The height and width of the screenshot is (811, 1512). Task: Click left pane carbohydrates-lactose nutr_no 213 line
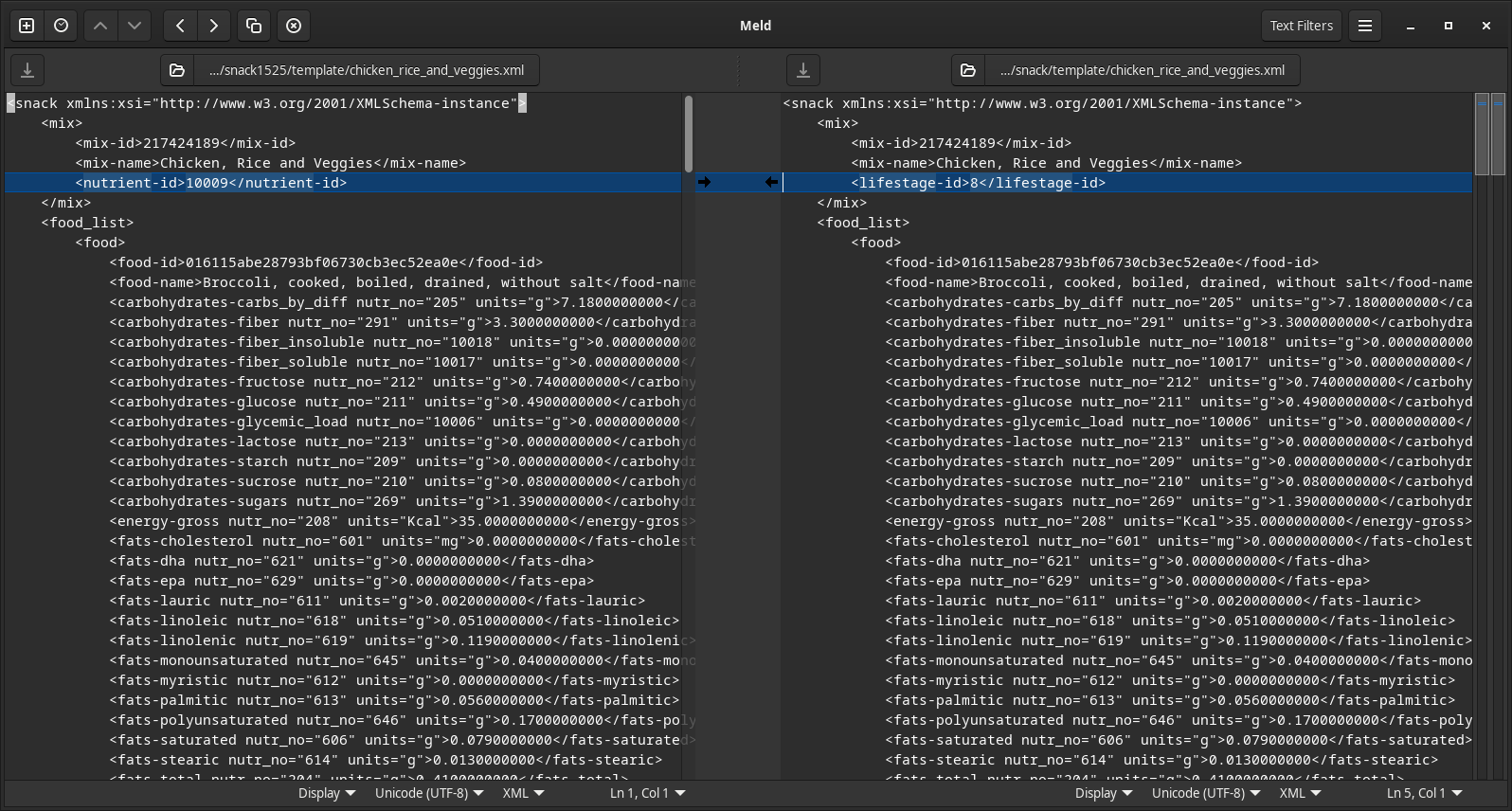pos(403,442)
